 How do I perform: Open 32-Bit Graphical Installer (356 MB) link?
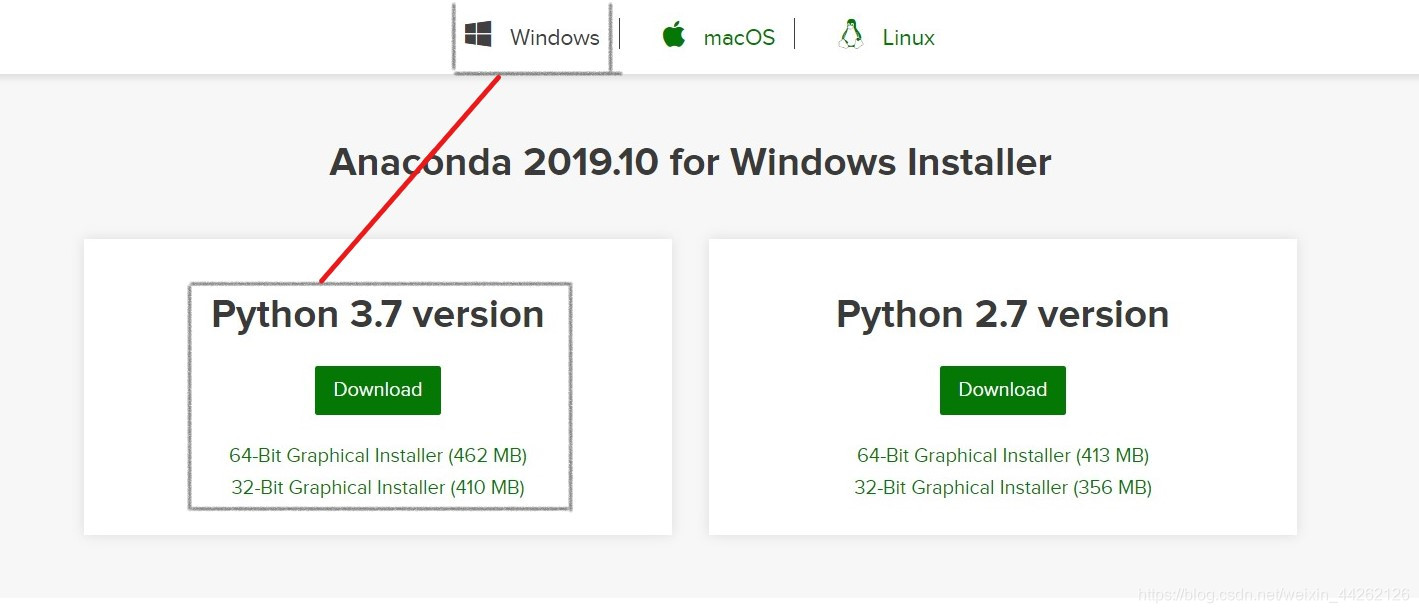1003,488
